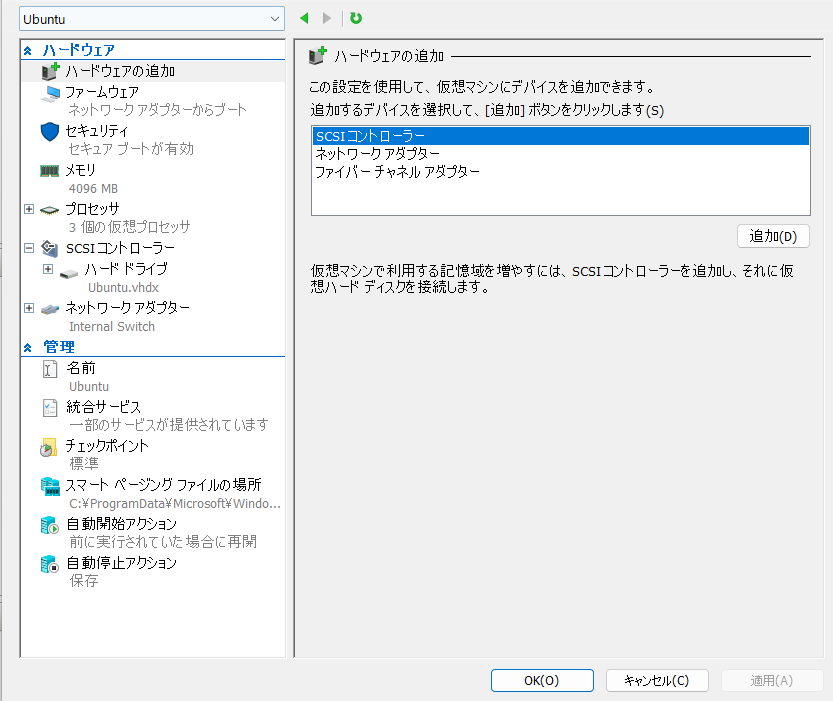Collapse the Hardware (ハードウェア) section header
Viewport: 833px width, 701px height.
28,50
